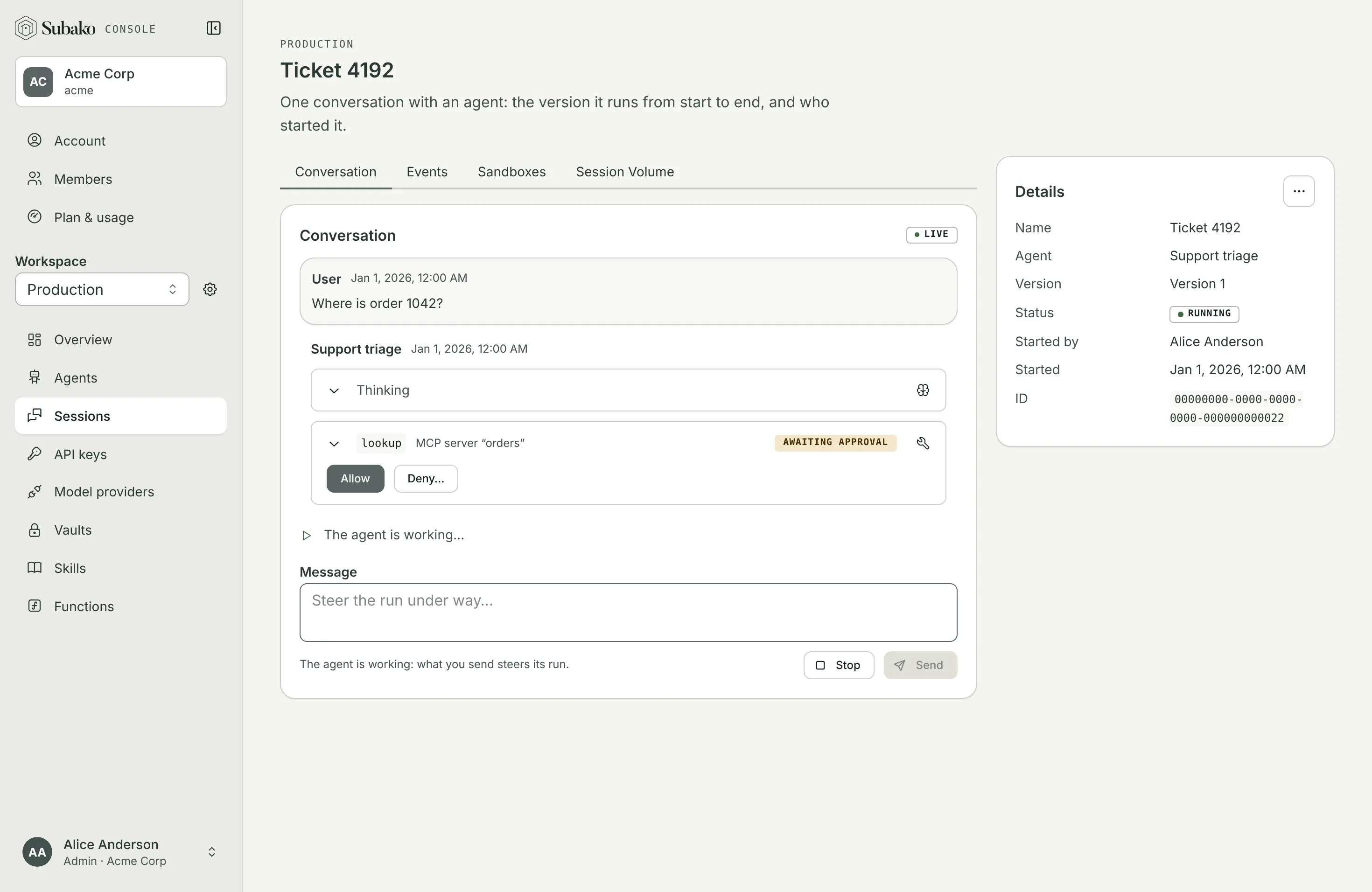Click the Subako logo
The width and height of the screenshot is (1372, 892).
(55, 28)
